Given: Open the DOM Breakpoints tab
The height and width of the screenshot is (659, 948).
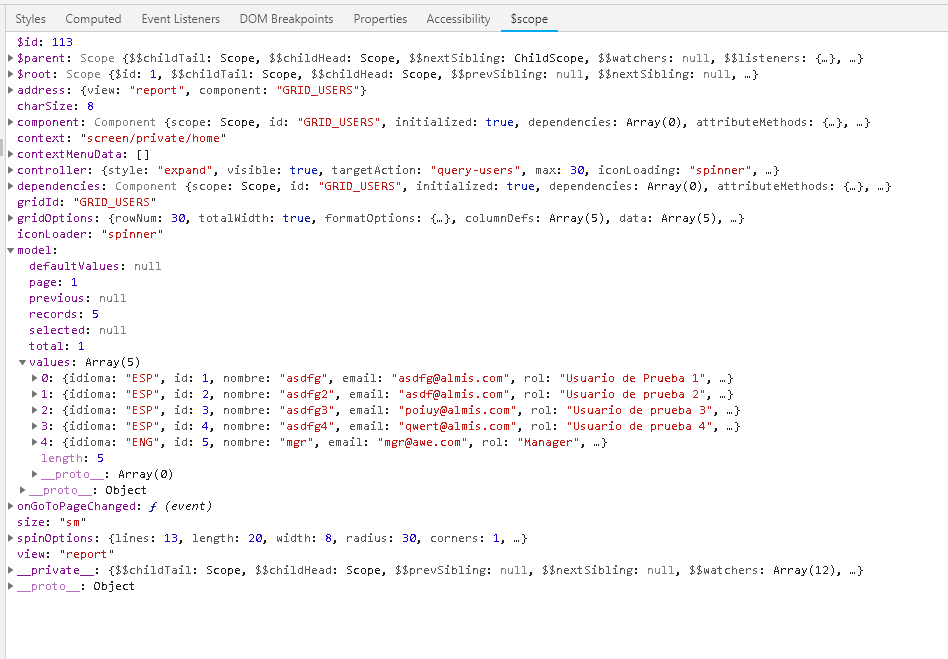Looking at the screenshot, I should (x=286, y=19).
